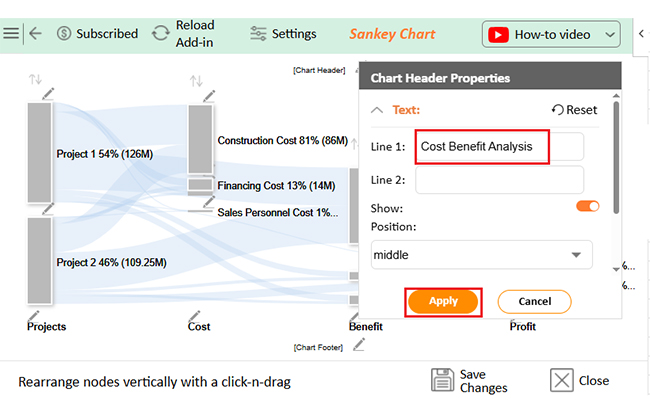Screen dimensions: 650x419
Task: Open Settings sliders icon
Action: coord(259,33)
